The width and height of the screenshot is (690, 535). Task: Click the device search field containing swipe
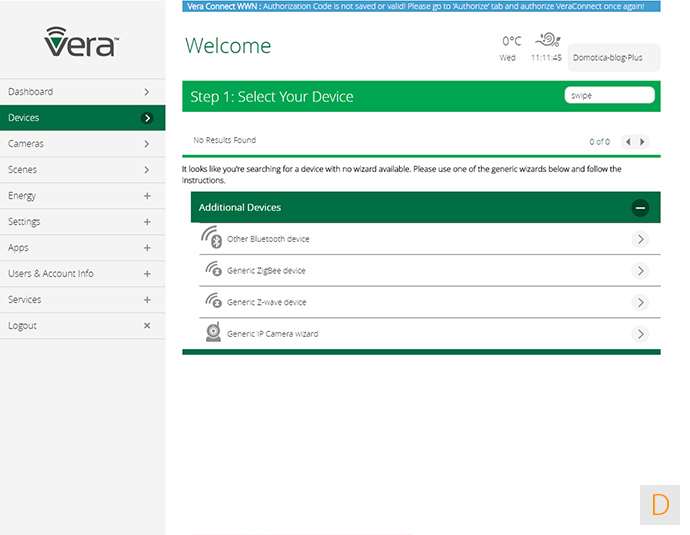[609, 95]
